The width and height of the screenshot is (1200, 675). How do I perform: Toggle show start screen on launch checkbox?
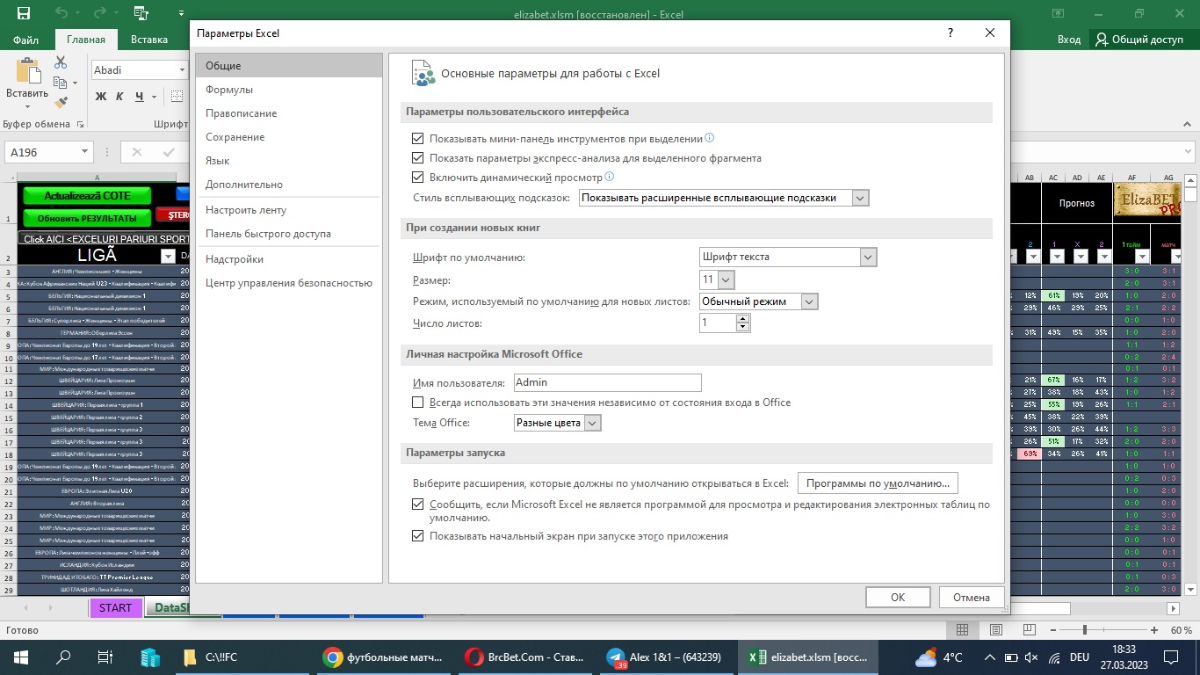tap(418, 536)
